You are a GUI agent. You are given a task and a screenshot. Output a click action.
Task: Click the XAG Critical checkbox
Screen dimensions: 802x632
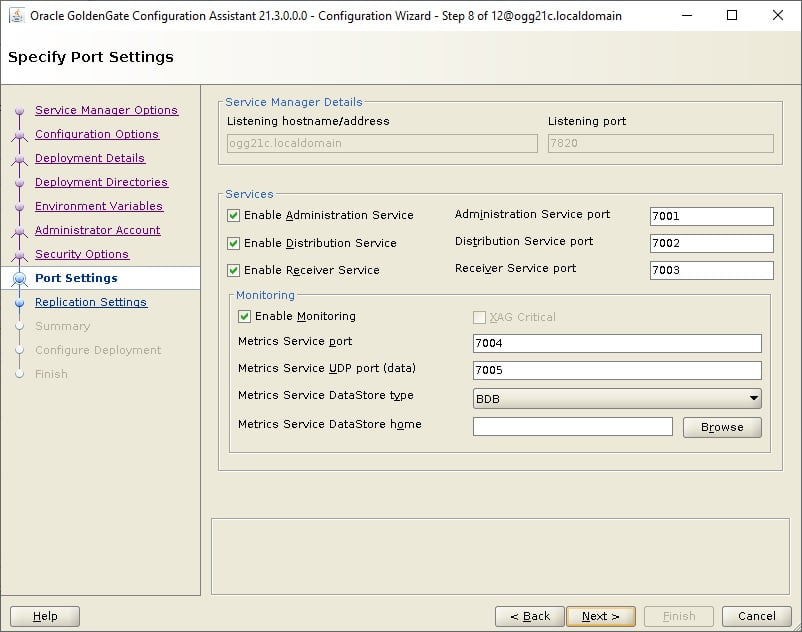479,318
